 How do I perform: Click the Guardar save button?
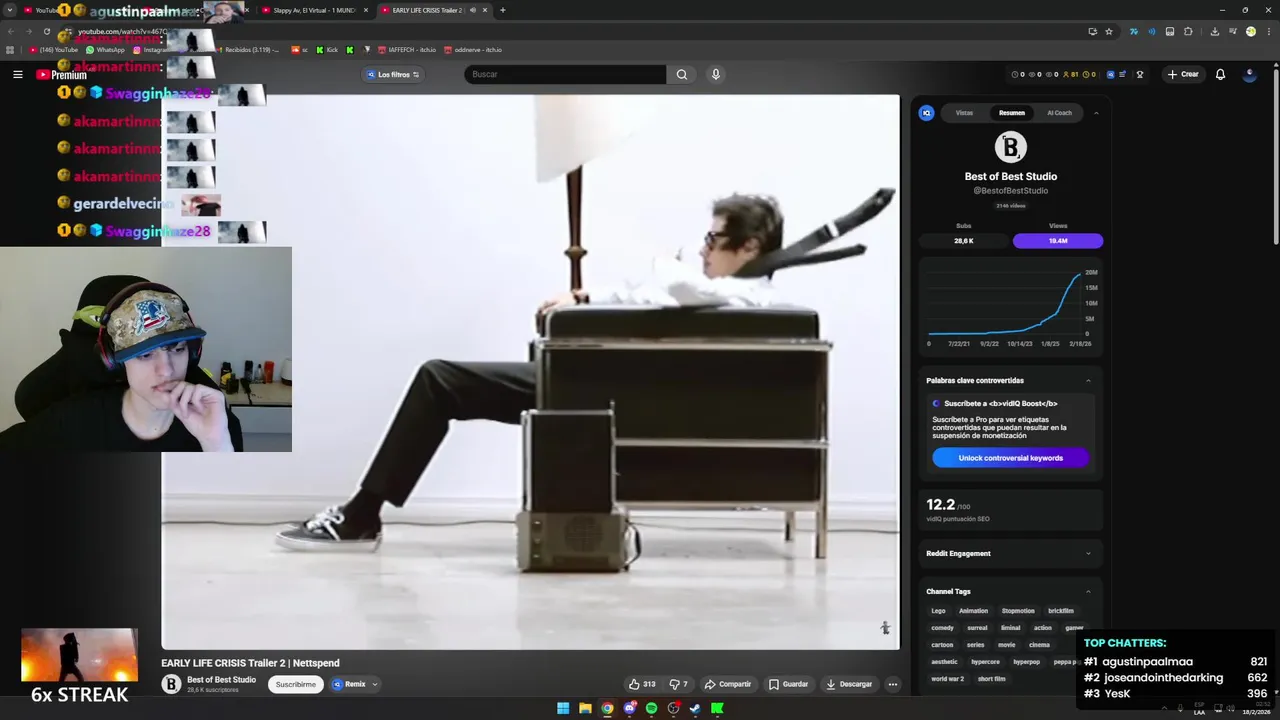click(x=788, y=684)
